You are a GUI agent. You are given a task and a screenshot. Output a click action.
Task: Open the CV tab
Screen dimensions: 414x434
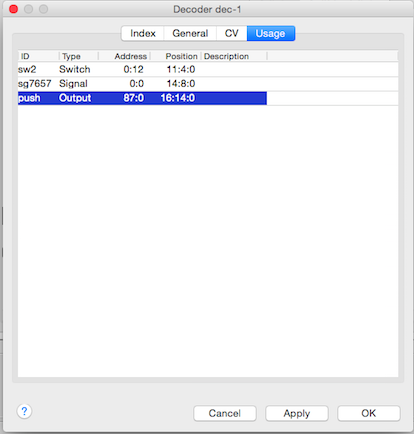232,33
